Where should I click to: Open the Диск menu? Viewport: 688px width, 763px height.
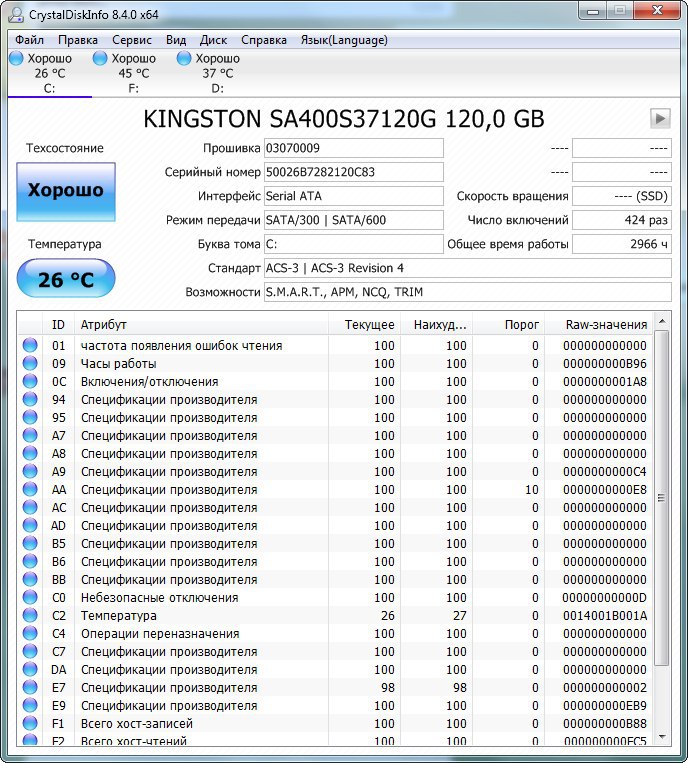pos(213,40)
